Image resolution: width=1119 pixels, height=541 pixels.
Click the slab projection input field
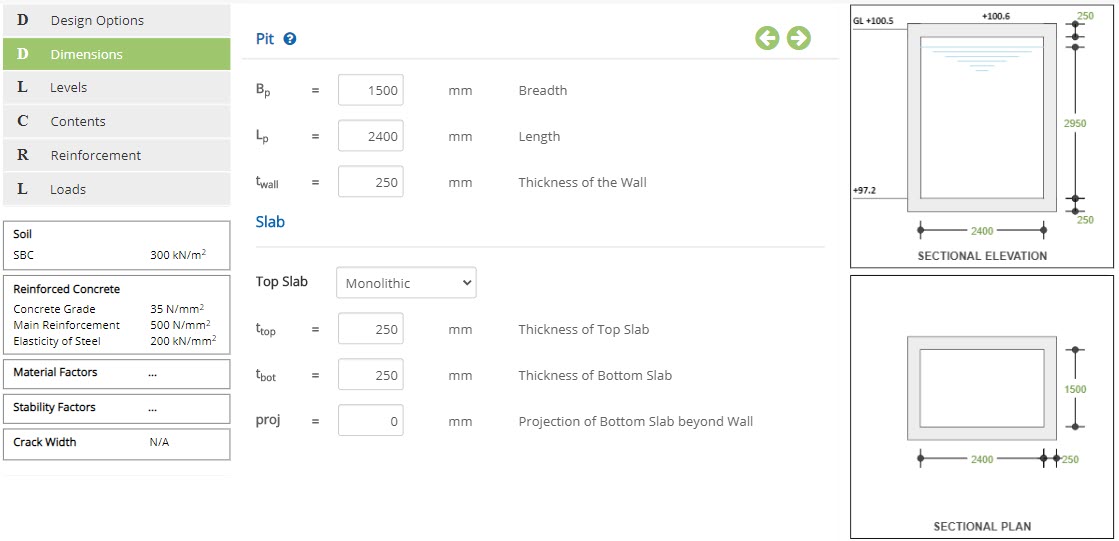(370, 420)
